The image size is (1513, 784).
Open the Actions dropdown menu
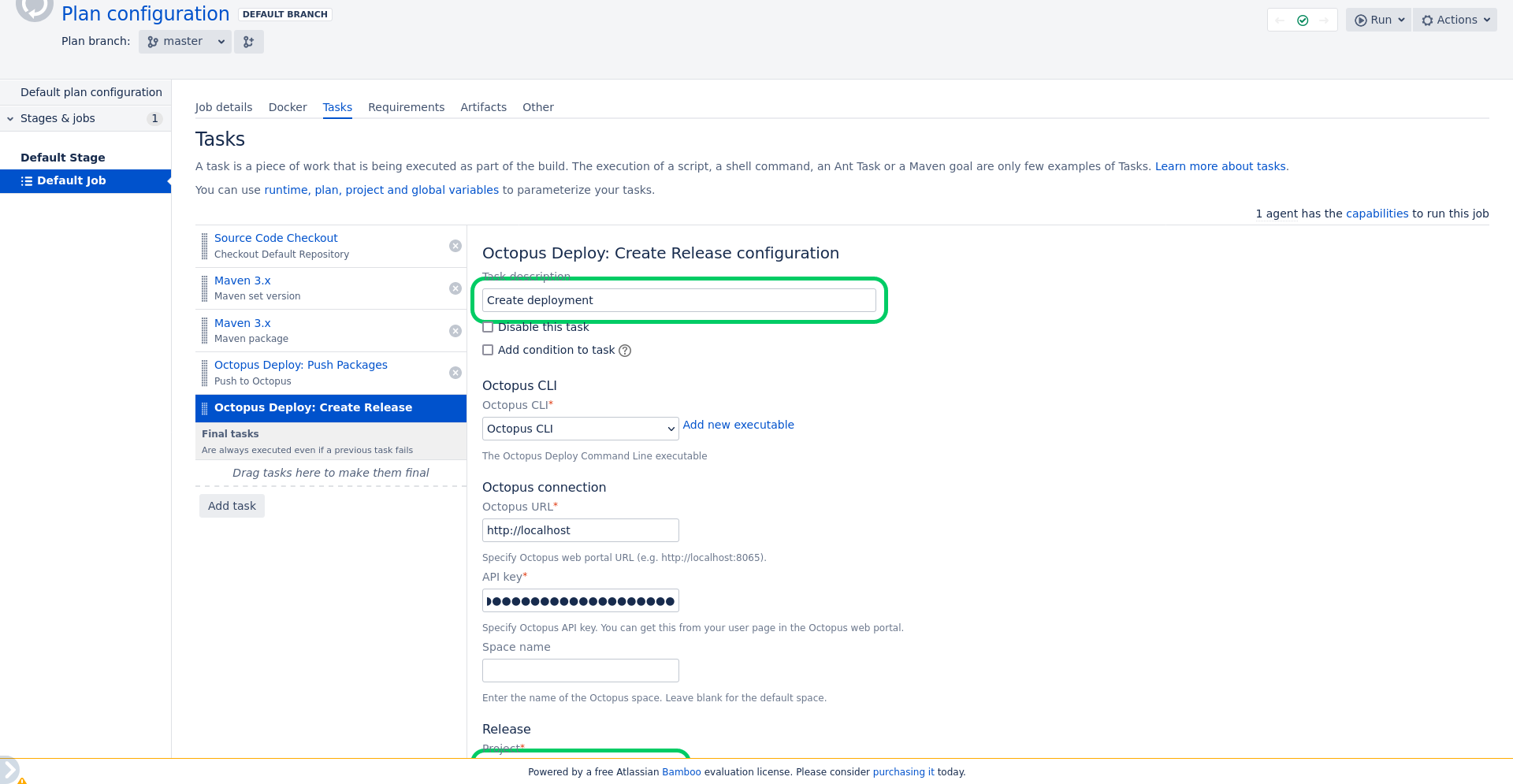pos(1455,20)
